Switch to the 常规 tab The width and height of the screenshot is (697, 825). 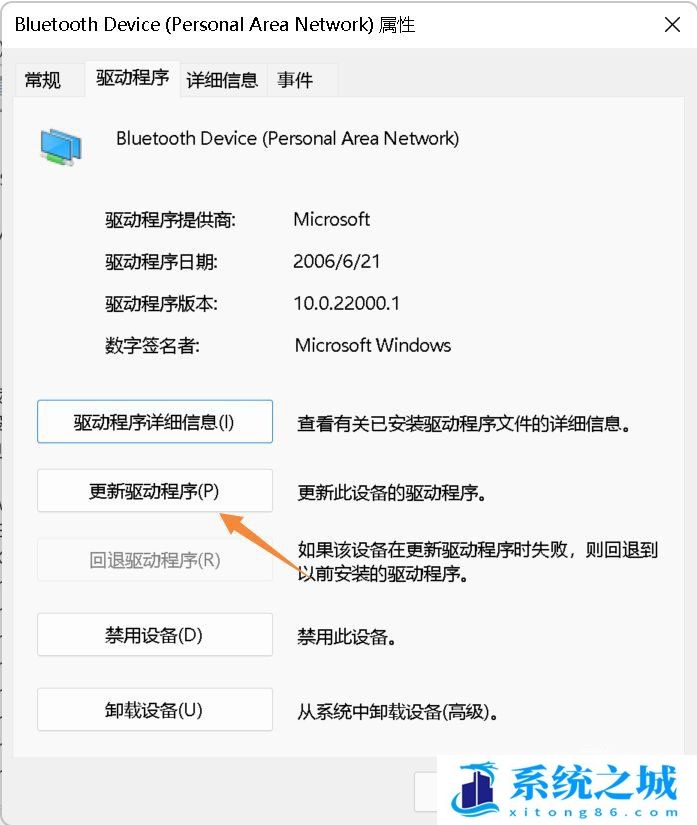[43, 80]
